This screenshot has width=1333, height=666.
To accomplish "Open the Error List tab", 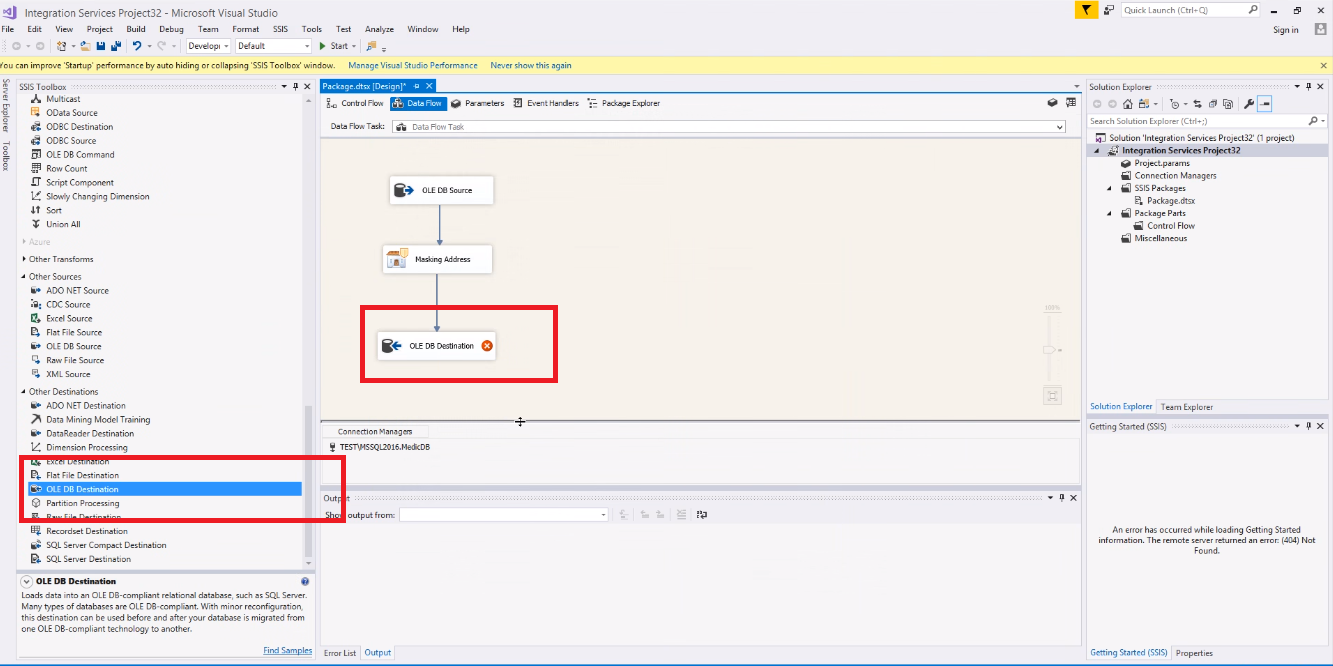I will tap(340, 653).
